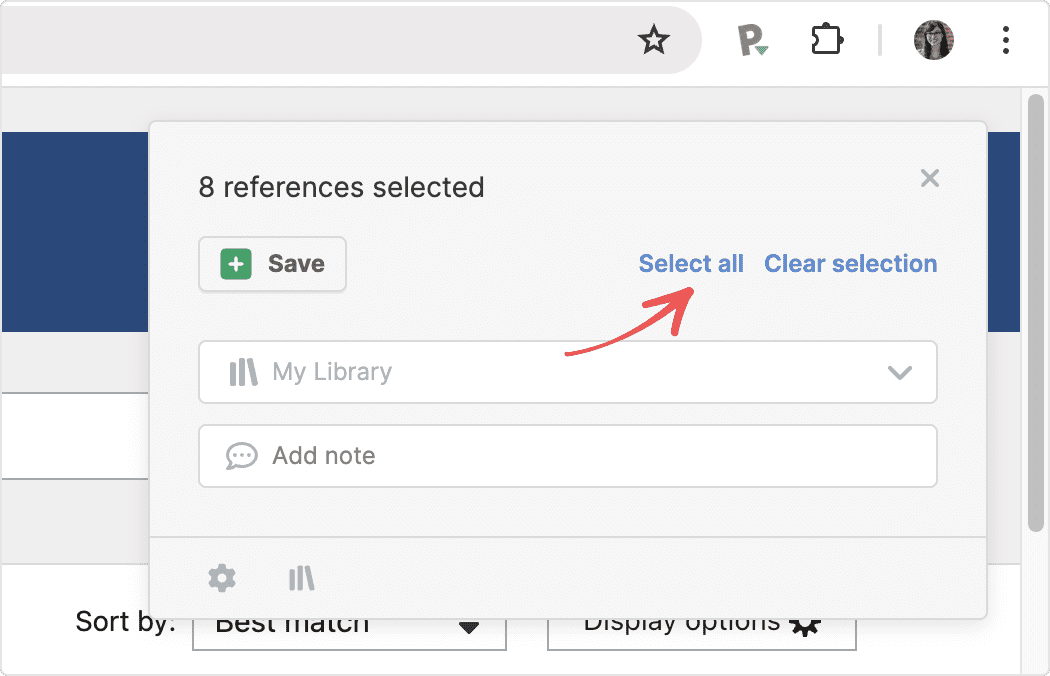1050x676 pixels.
Task: Click the bookmark star in the address bar
Action: tap(653, 40)
